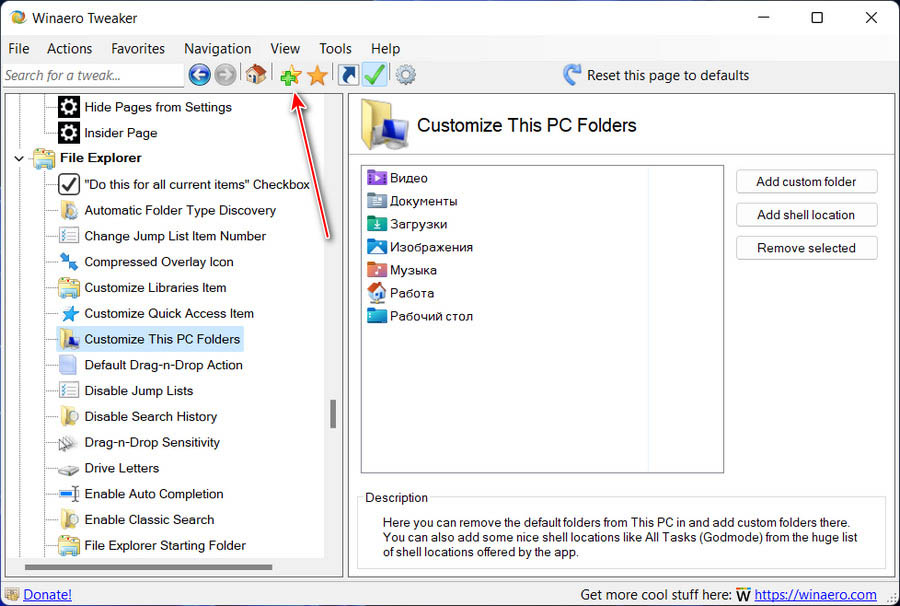This screenshot has height=606, width=900.
Task: Click Add custom folder button
Action: coord(806,182)
